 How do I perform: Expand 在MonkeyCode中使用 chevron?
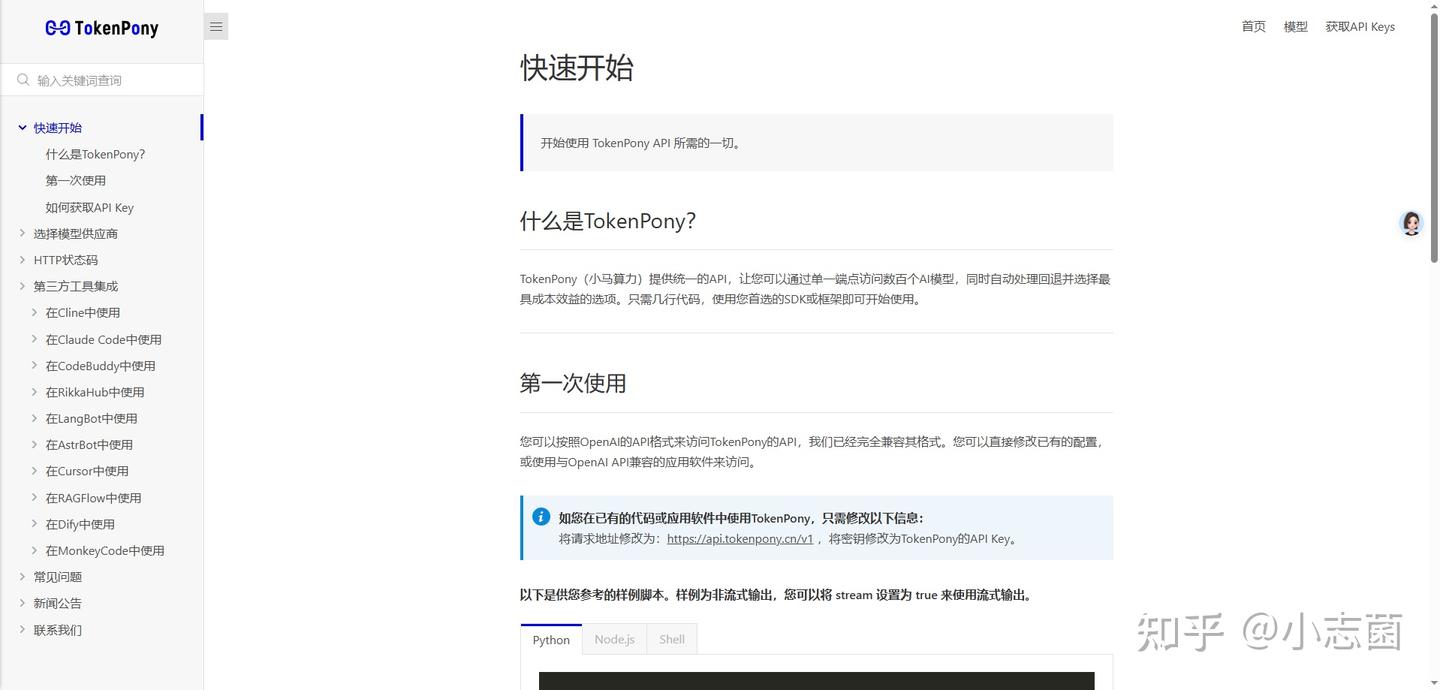click(34, 550)
